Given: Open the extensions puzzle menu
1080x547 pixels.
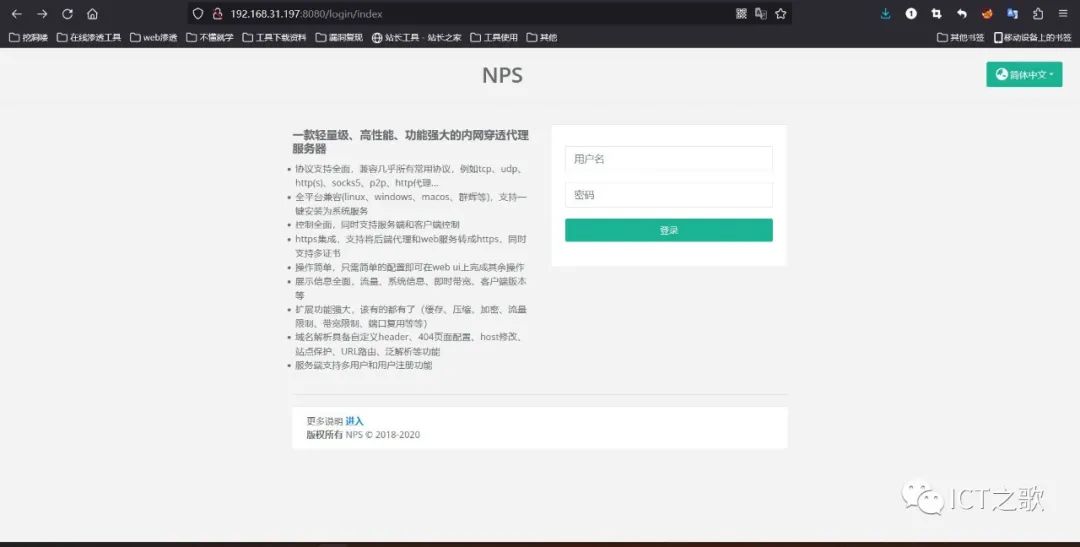Looking at the screenshot, I should tap(1038, 14).
